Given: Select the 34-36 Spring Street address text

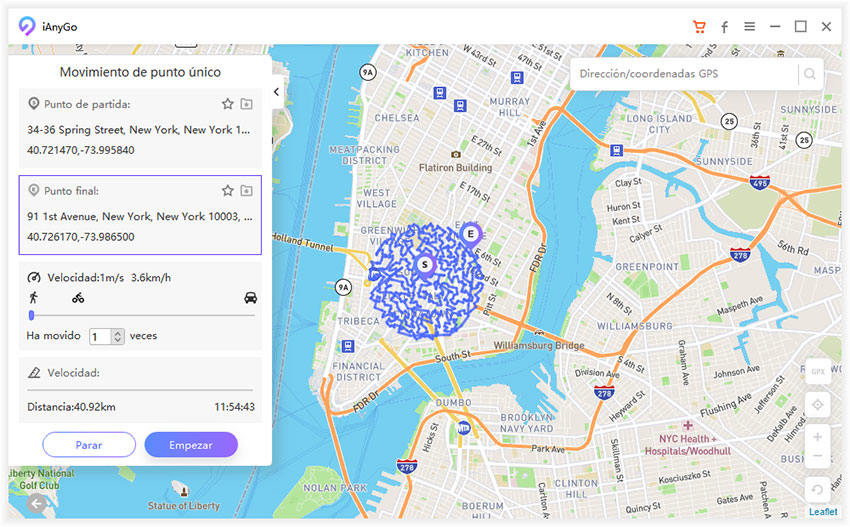Looking at the screenshot, I should coord(139,130).
